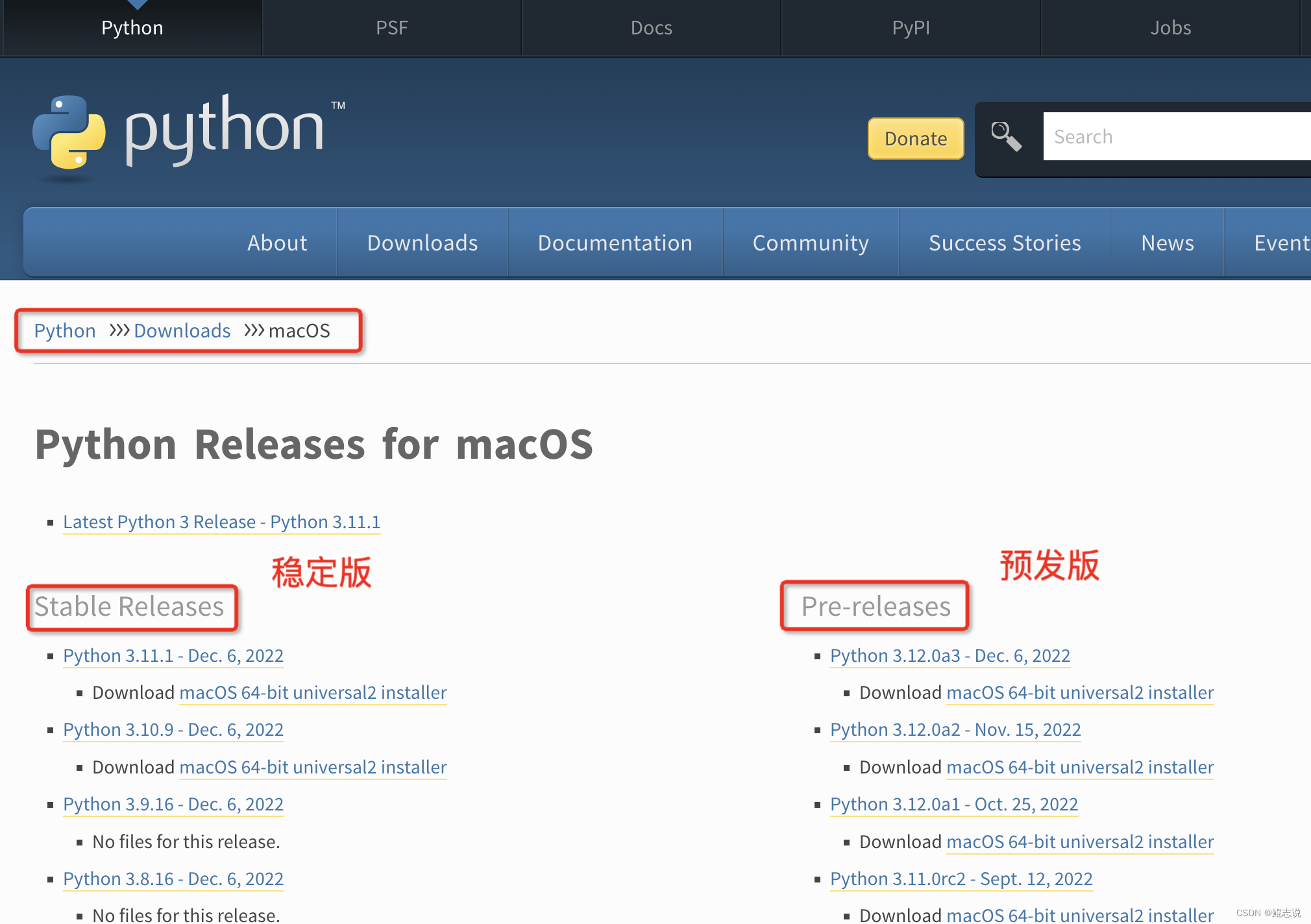Screen dimensions: 1311x924
Task: Open the Python 3.10.9 release page
Action: pyautogui.click(x=173, y=729)
